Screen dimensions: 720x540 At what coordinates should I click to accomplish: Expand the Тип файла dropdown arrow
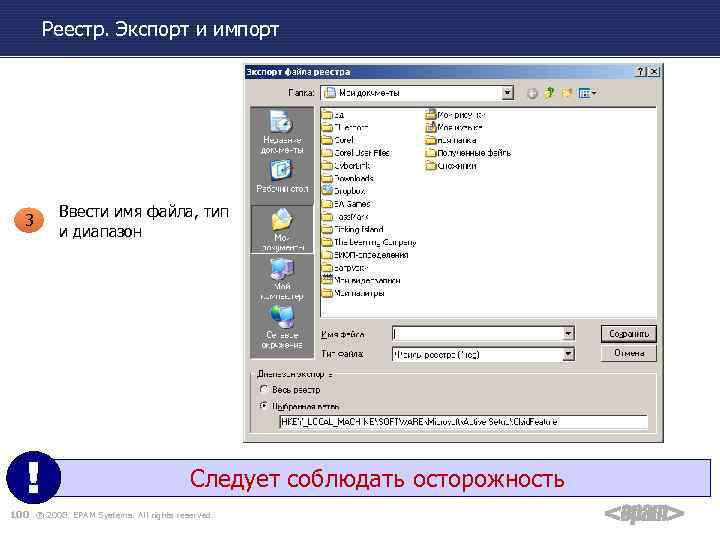tap(568, 354)
